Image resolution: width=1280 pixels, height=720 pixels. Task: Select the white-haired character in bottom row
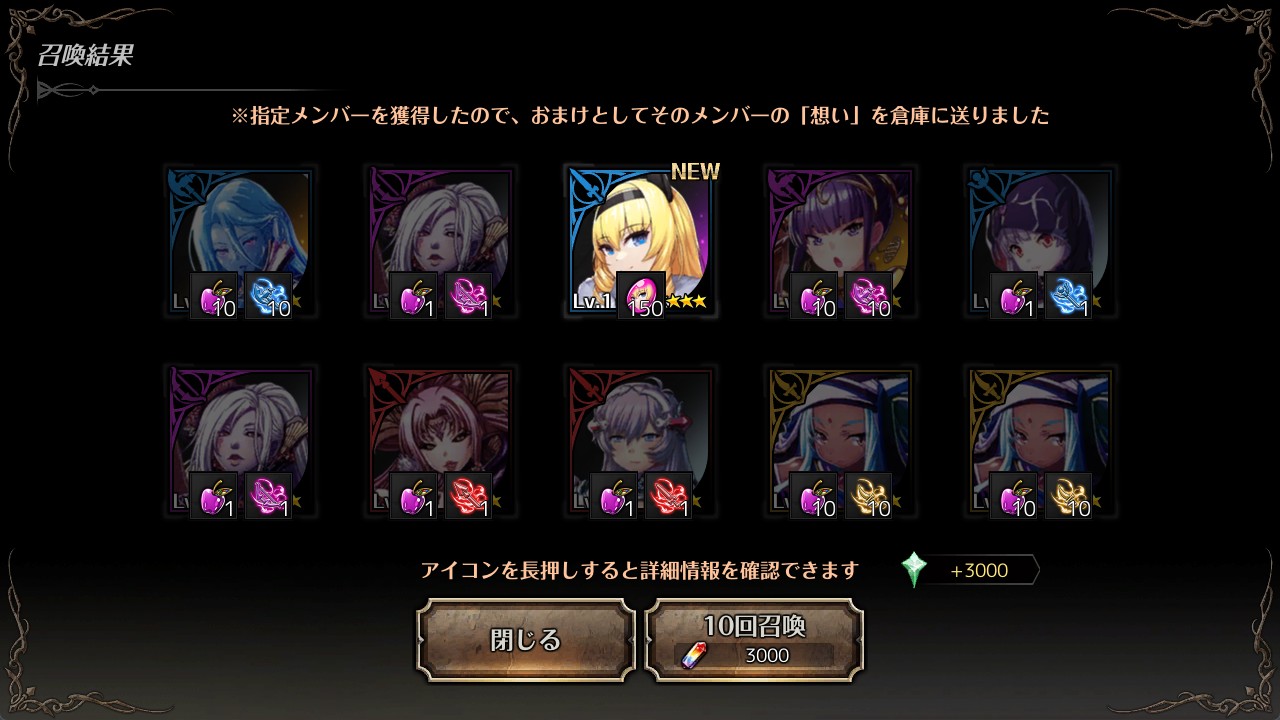240,441
